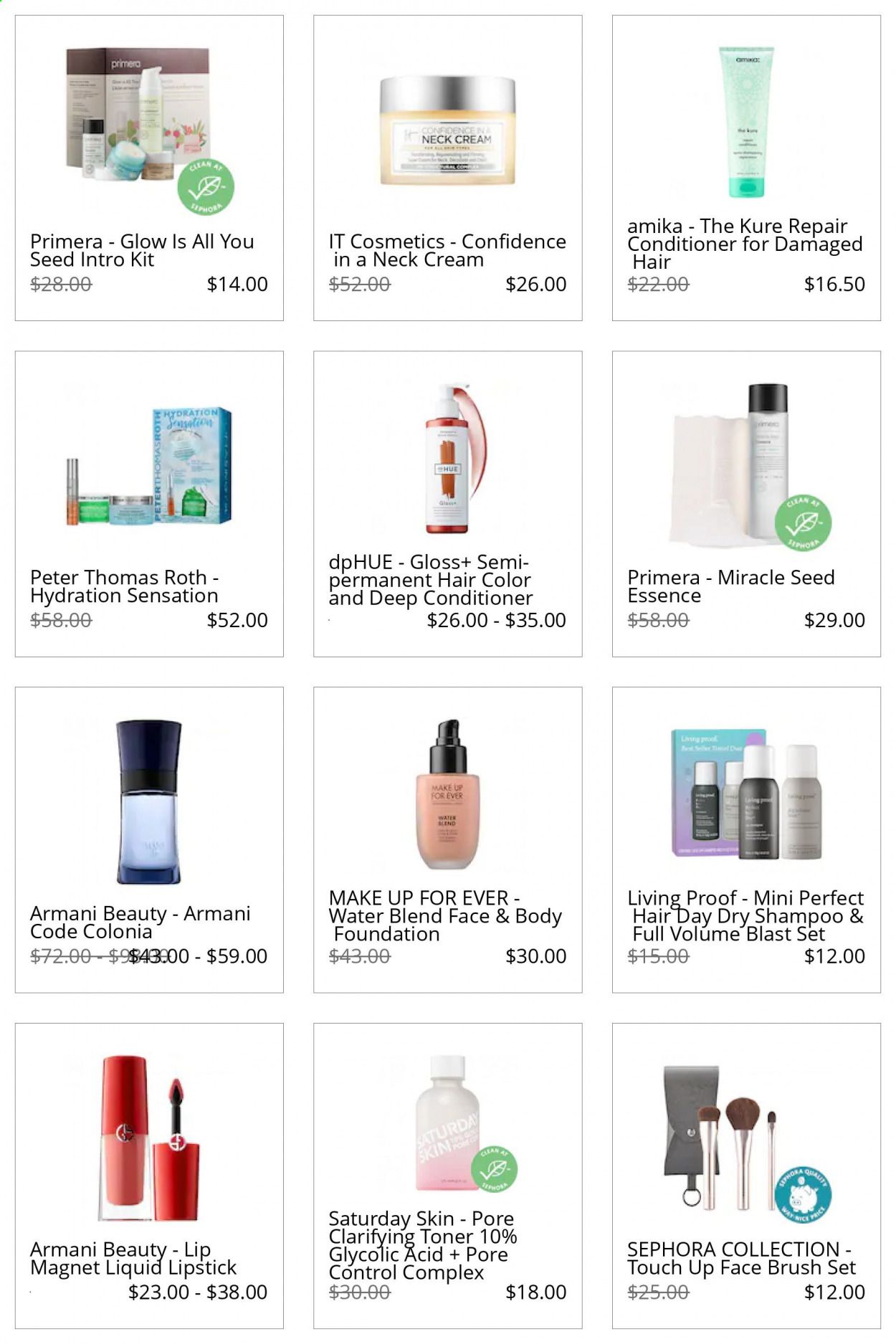Screen dimensions: 896x1344
Task: Open the SEPHORA COLLECTION Touch Up Face Brush Set link
Action: point(741,1258)
